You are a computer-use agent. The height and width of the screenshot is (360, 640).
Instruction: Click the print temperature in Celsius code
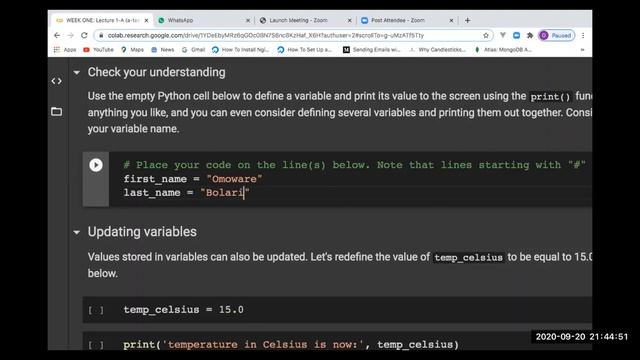[291, 344]
